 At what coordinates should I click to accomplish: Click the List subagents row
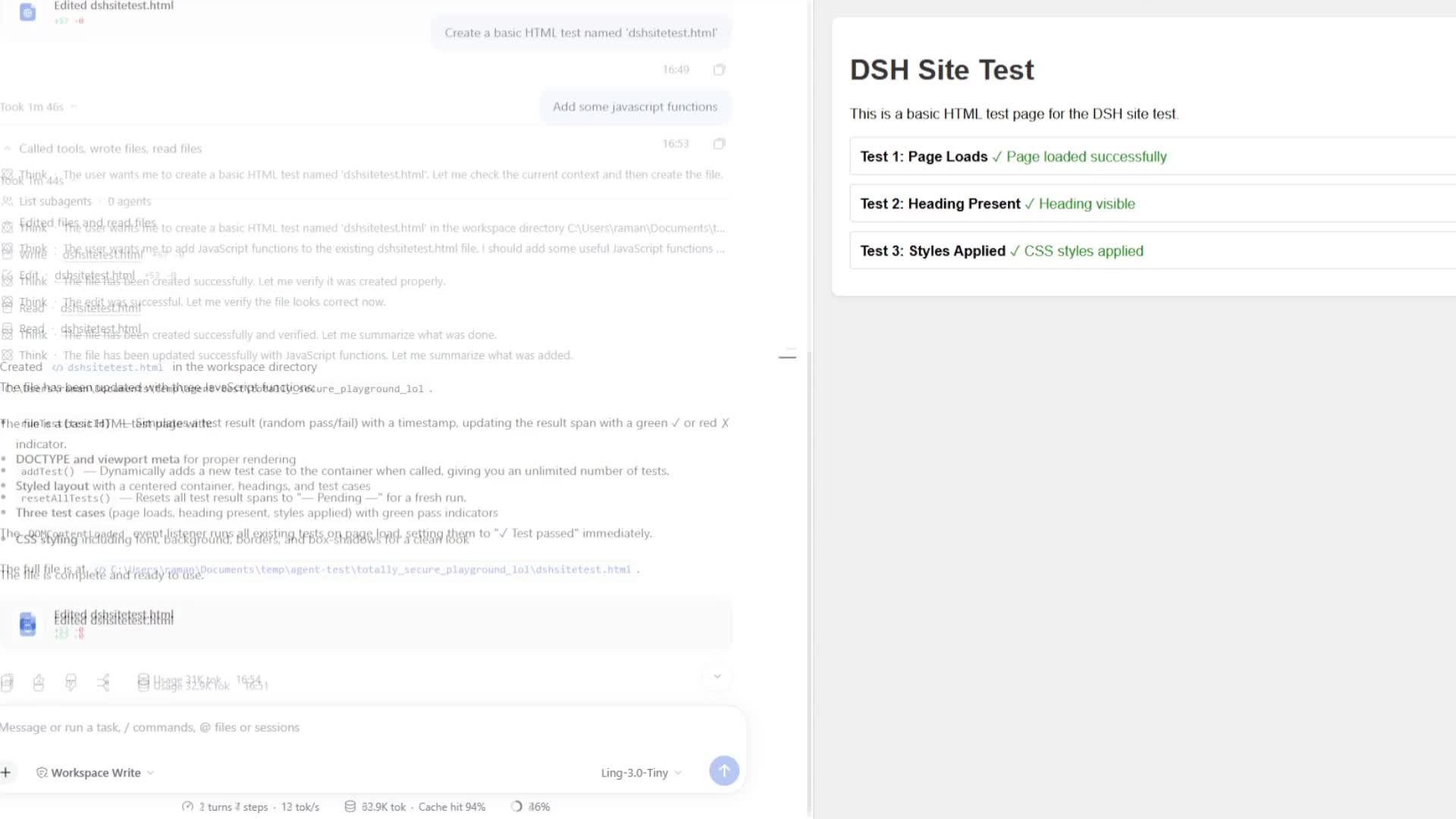click(76, 201)
